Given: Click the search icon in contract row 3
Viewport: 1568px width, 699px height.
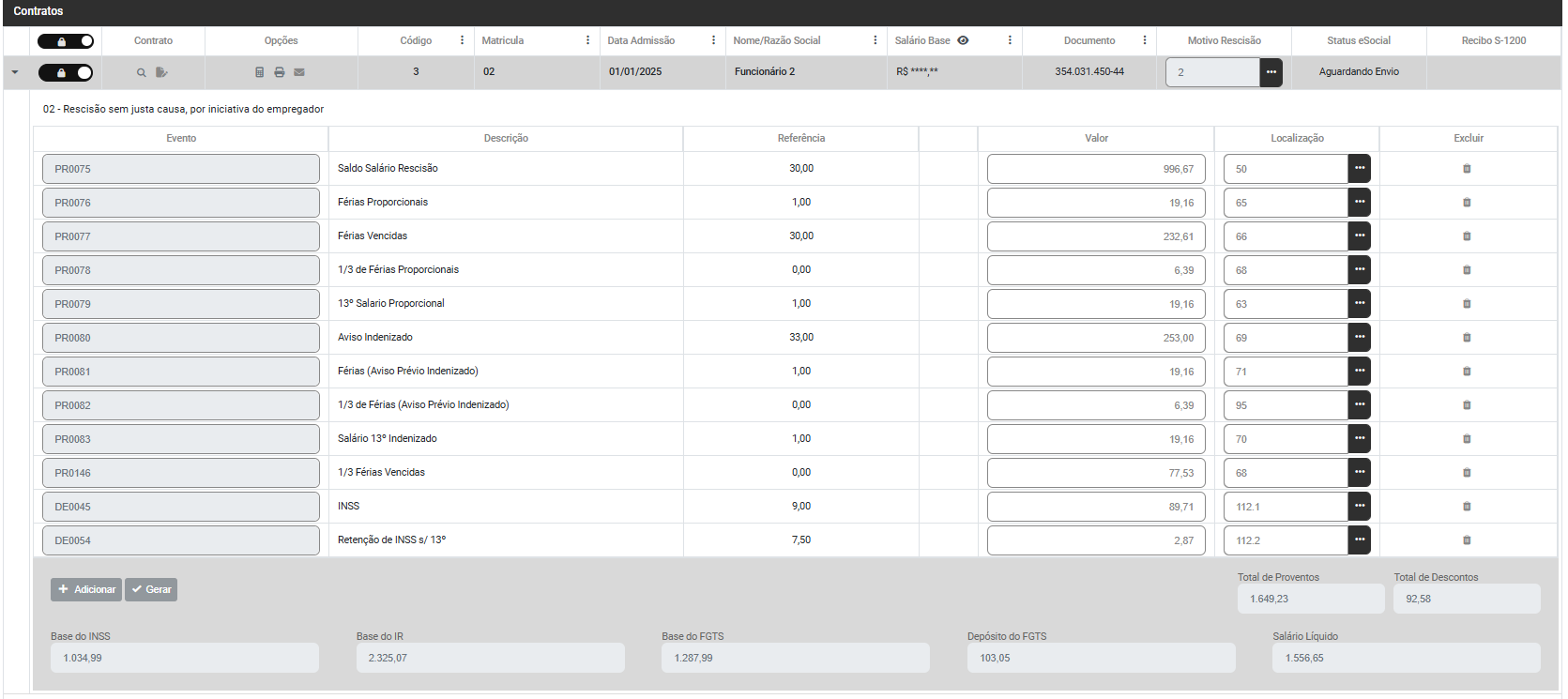Looking at the screenshot, I should pyautogui.click(x=142, y=72).
